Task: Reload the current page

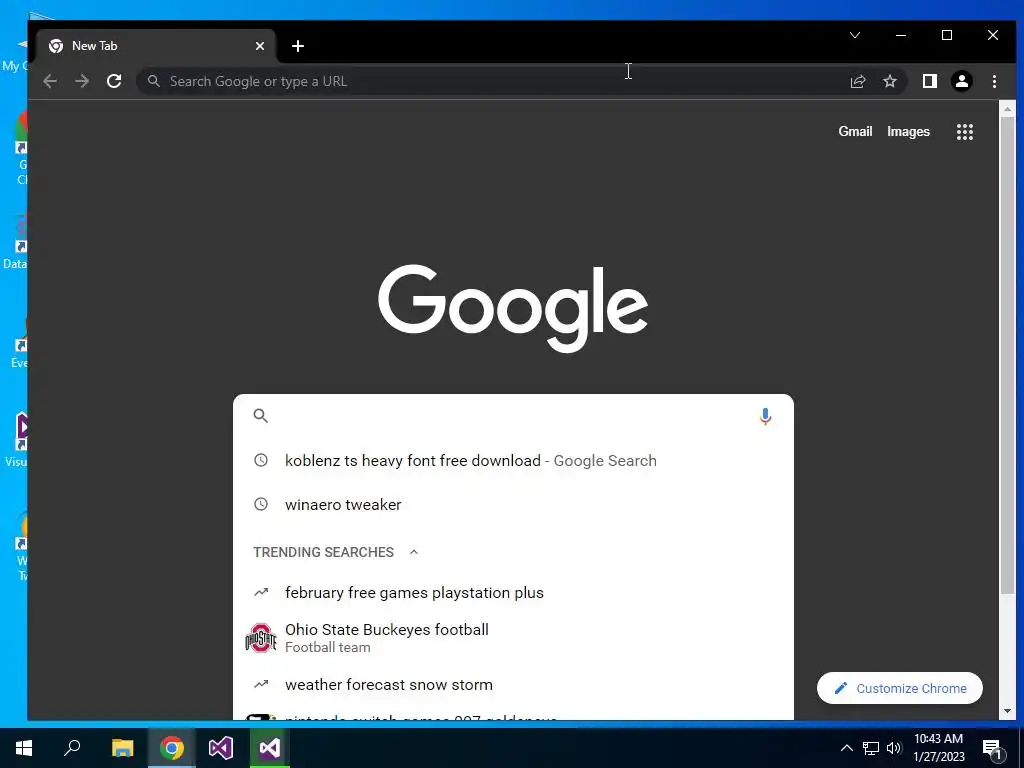Action: pyautogui.click(x=114, y=81)
